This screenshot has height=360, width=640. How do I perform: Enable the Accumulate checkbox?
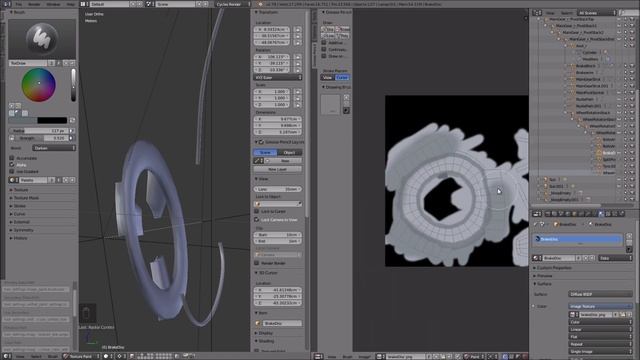point(12,158)
